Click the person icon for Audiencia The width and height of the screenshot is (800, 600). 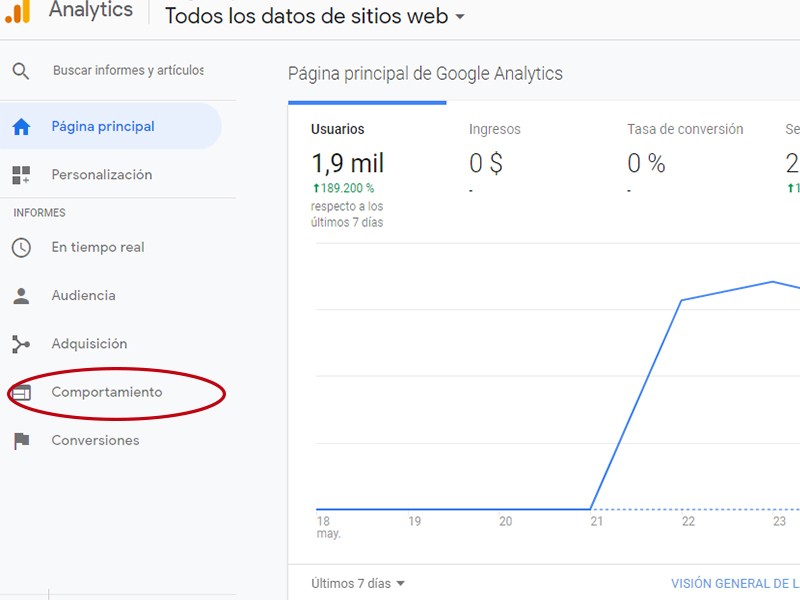tap(21, 296)
